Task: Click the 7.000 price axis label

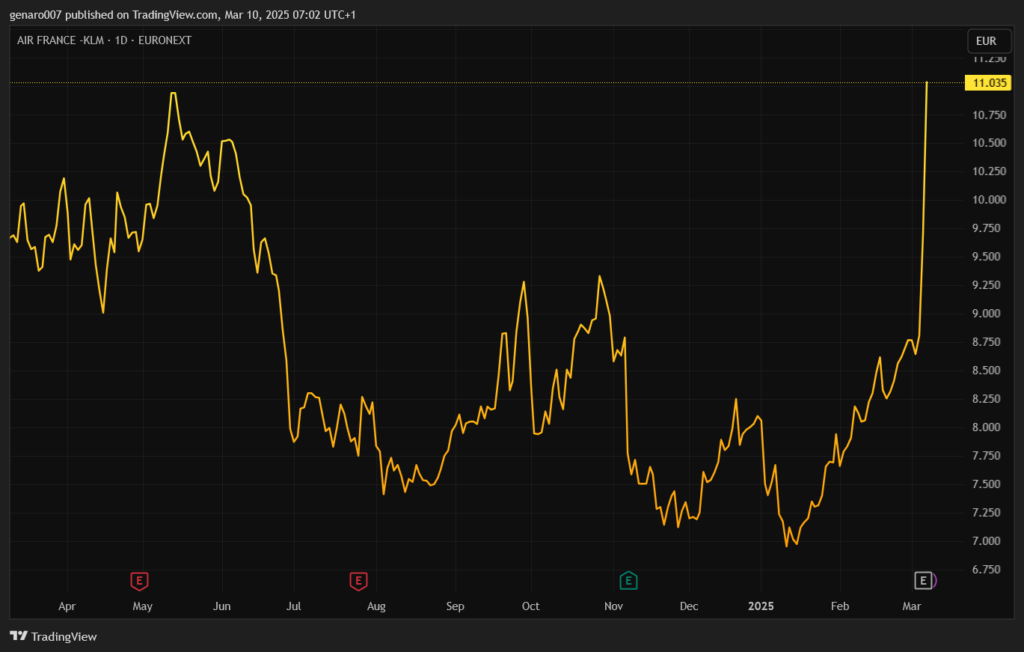Action: pos(987,541)
